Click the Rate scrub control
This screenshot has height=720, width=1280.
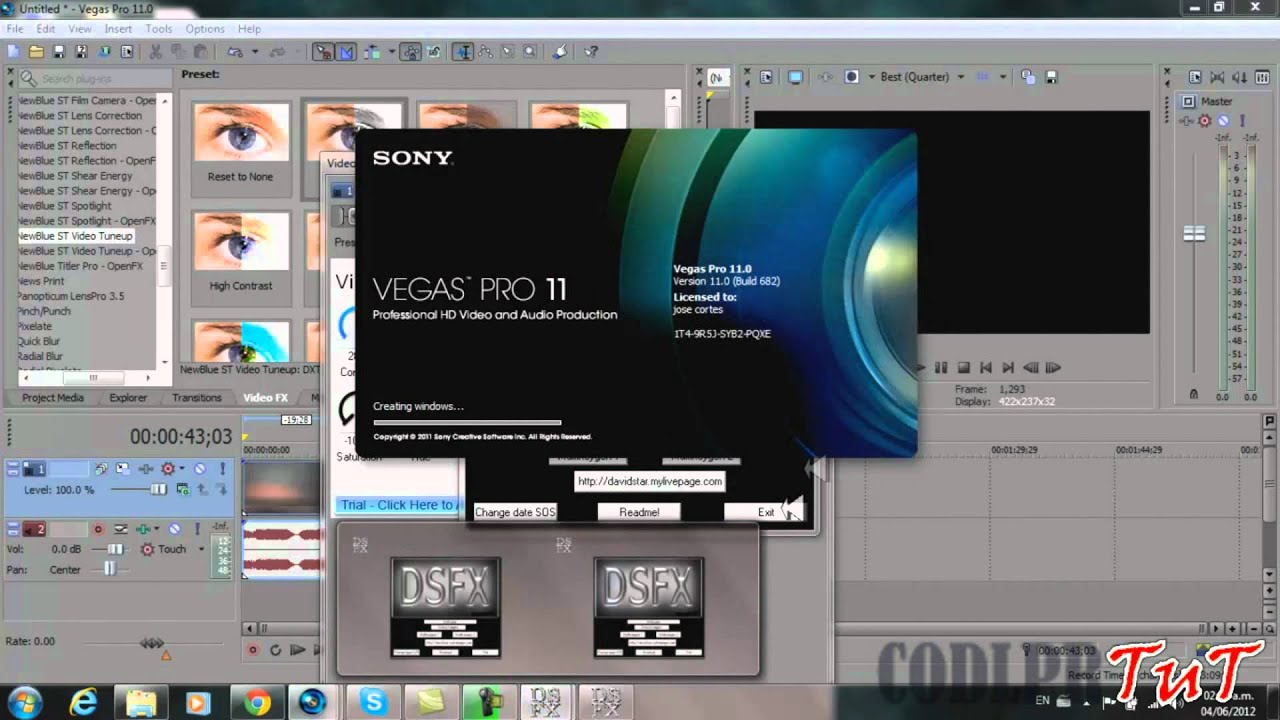[x=152, y=642]
